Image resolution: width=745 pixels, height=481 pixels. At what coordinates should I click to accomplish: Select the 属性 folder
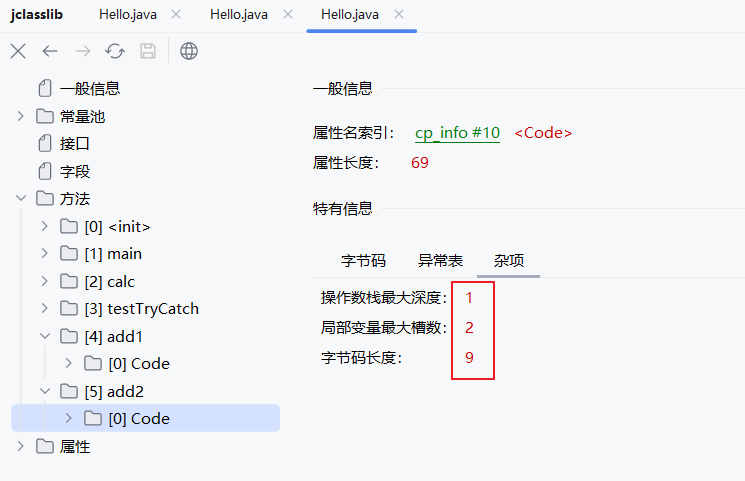click(75, 447)
